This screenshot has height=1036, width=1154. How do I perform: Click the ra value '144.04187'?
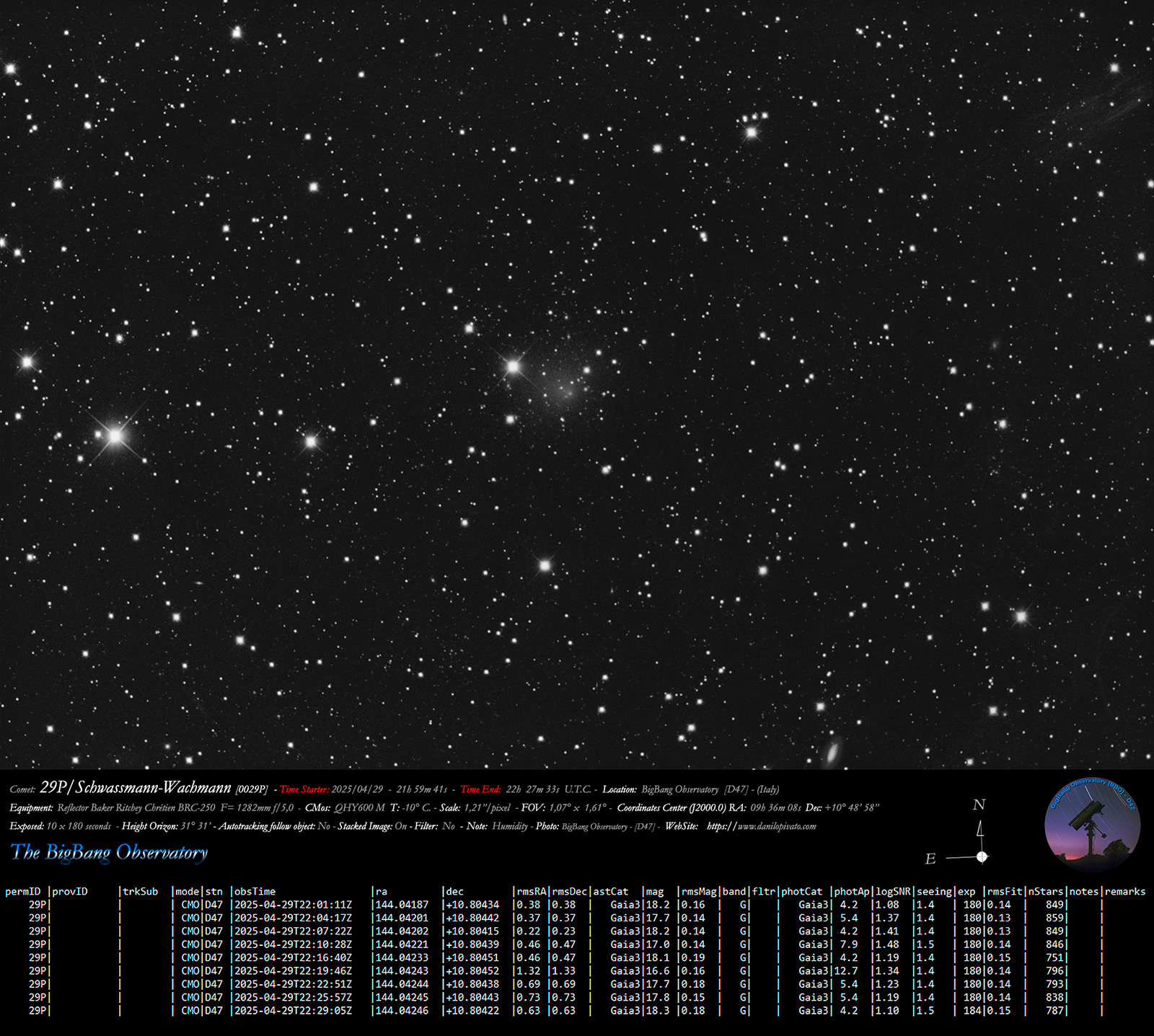pos(402,905)
